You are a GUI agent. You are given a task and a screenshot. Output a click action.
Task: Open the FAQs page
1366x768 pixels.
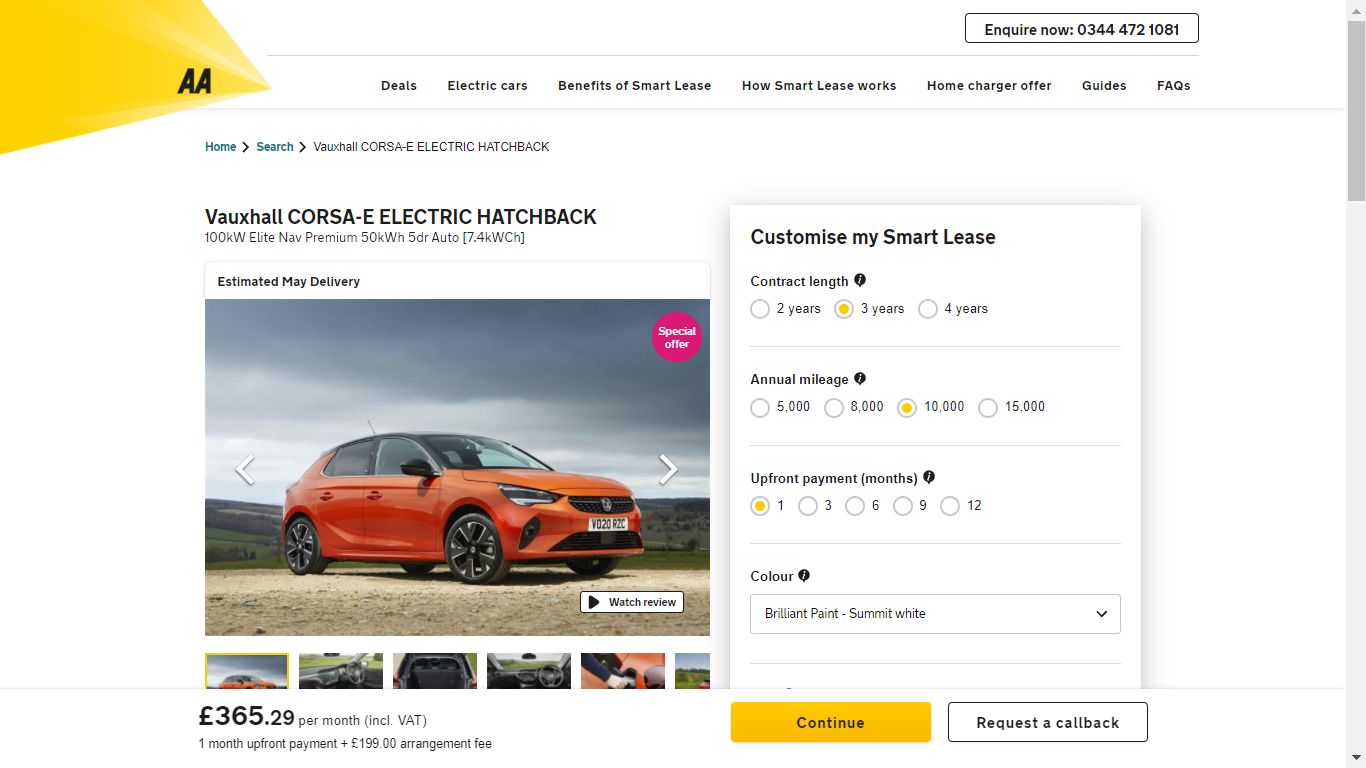pyautogui.click(x=1174, y=86)
